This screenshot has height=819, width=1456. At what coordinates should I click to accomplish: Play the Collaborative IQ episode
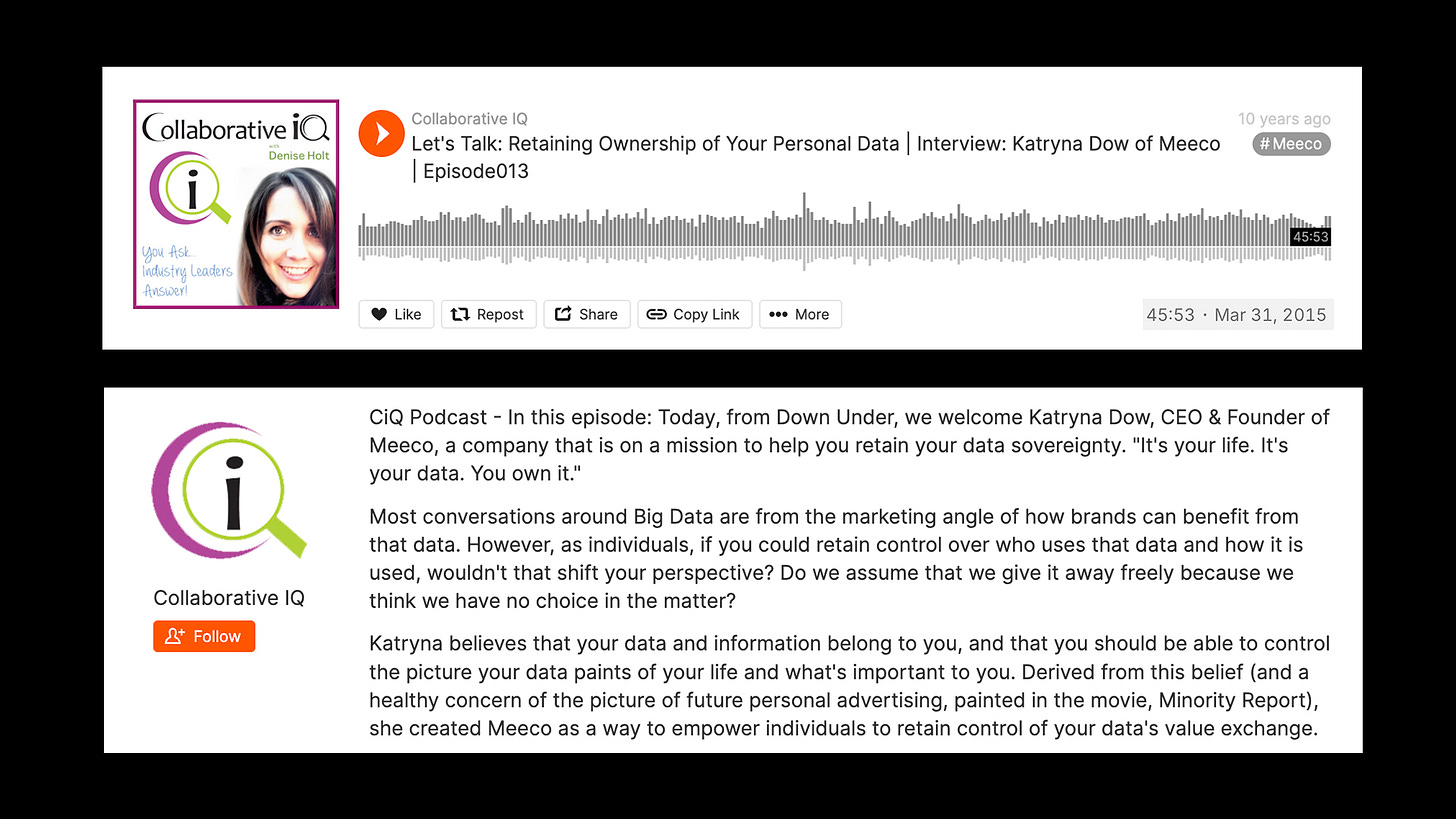click(381, 133)
